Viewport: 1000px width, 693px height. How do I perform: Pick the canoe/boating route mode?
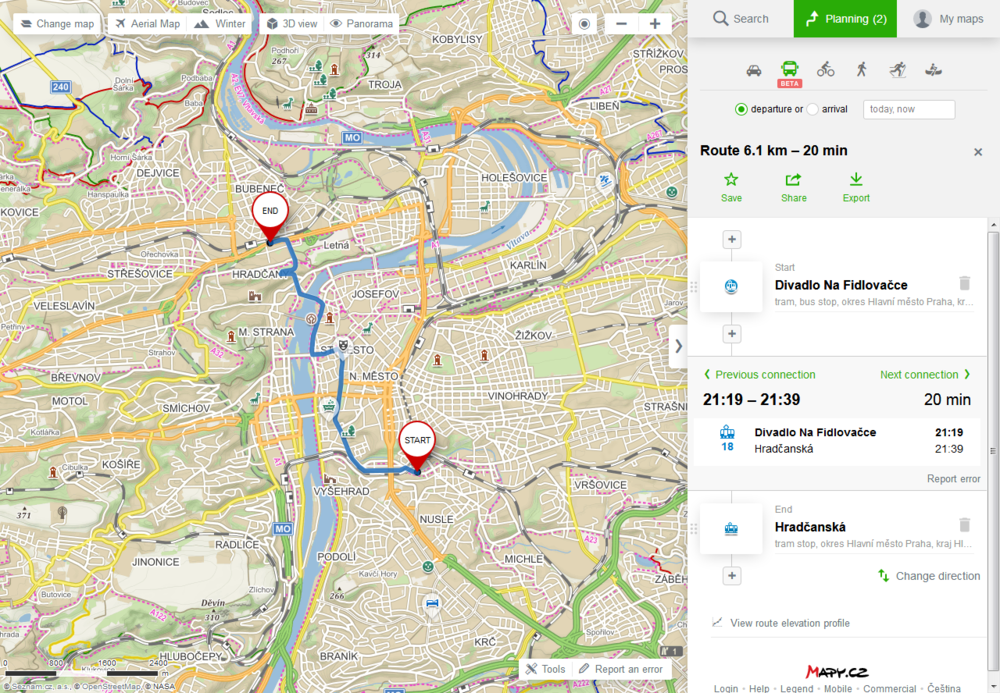[933, 69]
